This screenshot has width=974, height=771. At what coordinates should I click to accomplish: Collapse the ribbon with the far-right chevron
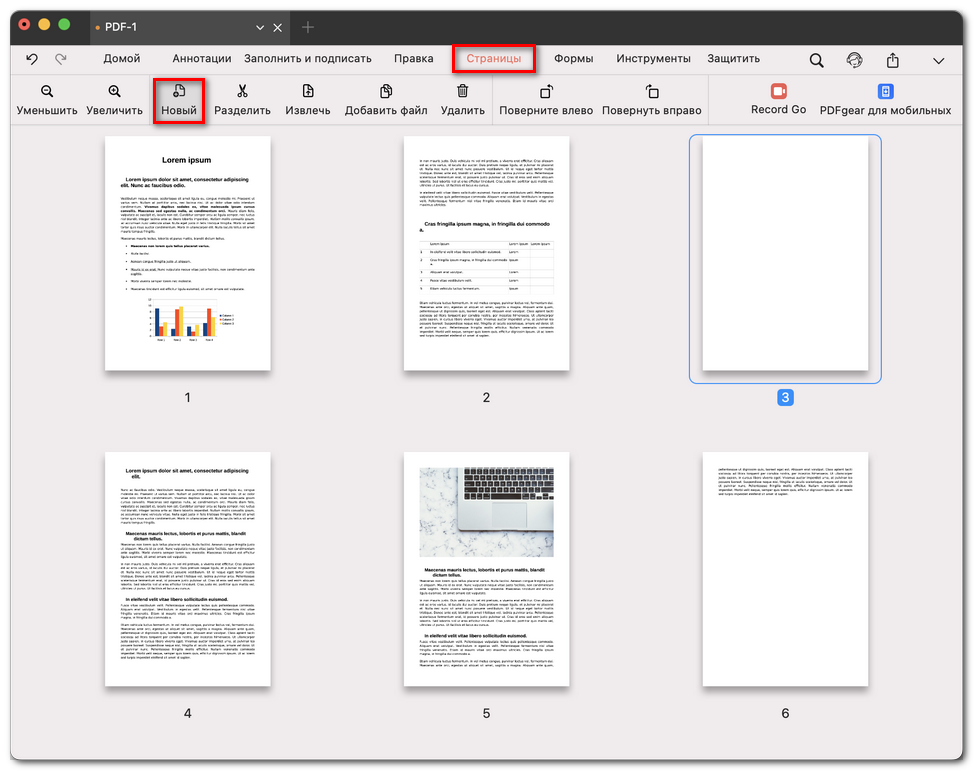coord(938,58)
